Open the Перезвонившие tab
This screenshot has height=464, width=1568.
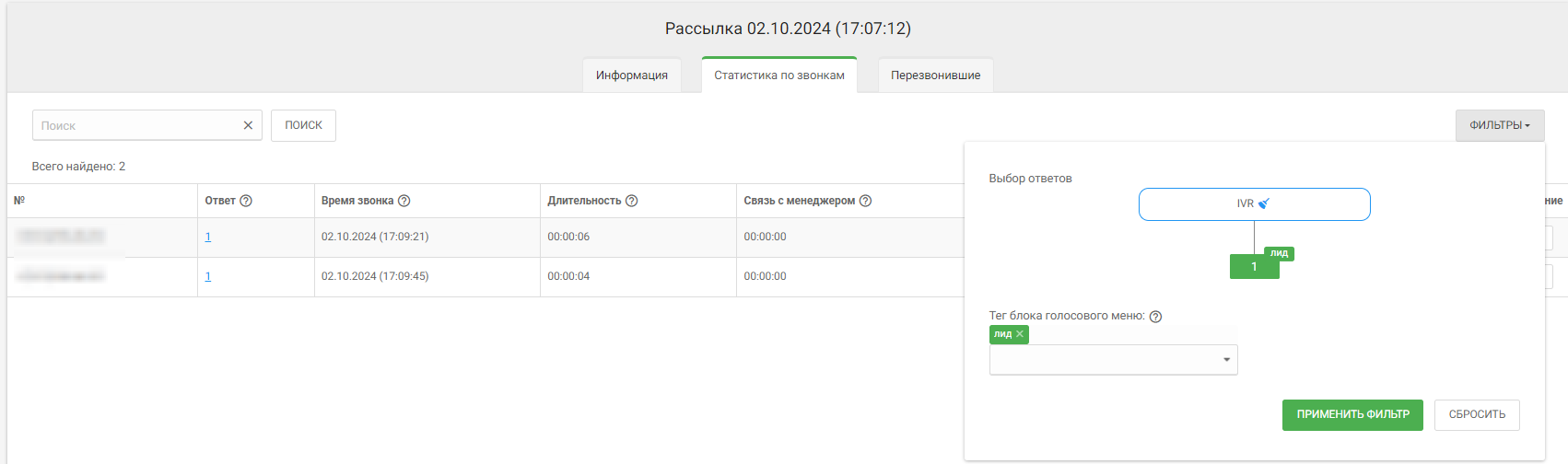click(x=935, y=75)
